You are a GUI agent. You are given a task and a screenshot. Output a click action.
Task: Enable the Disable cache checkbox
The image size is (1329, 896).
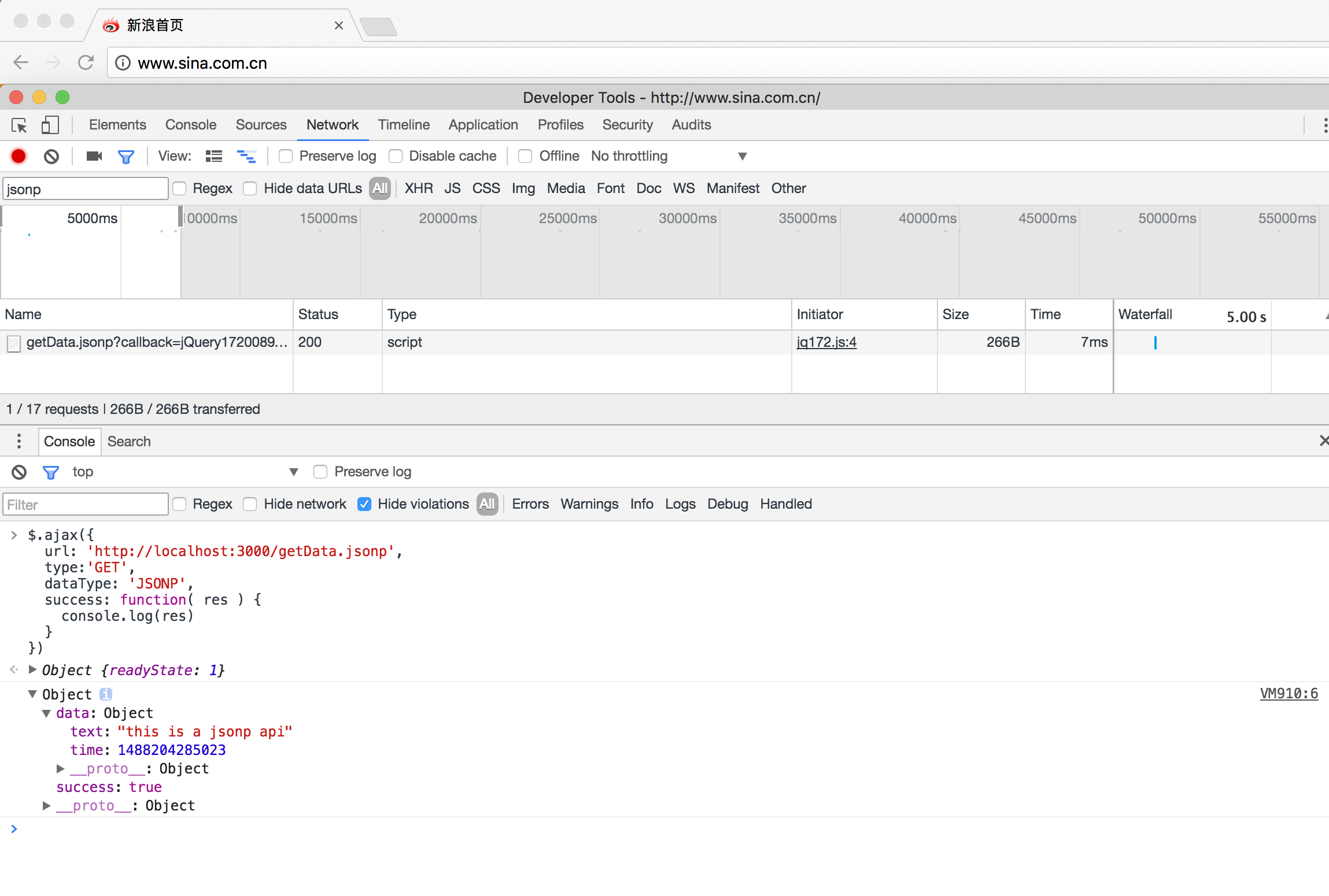396,156
